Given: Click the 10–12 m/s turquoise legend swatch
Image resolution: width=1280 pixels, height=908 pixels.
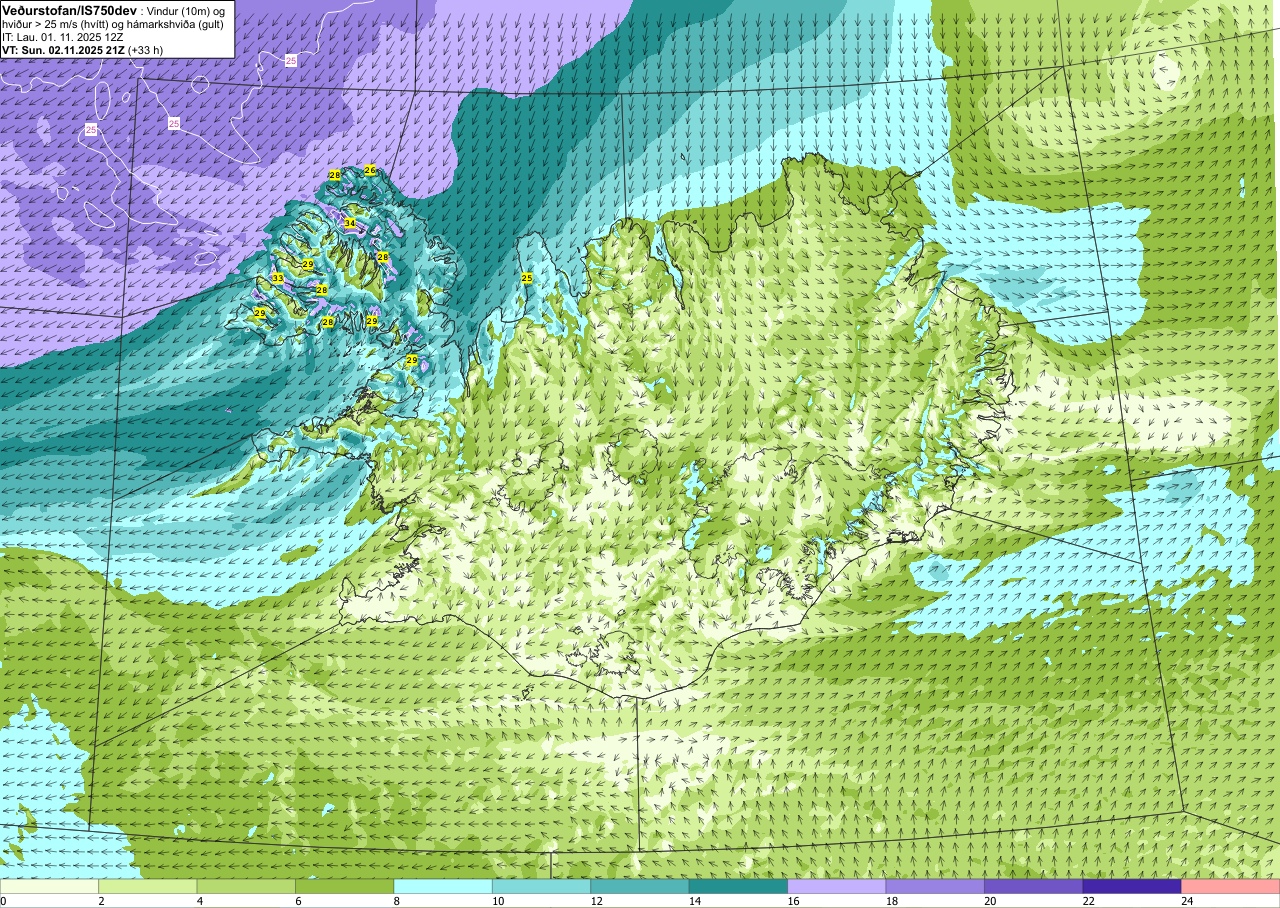Looking at the screenshot, I should click(542, 886).
